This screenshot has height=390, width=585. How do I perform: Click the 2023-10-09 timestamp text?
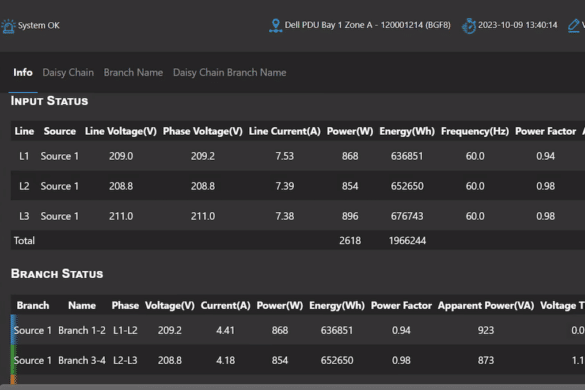coord(517,25)
